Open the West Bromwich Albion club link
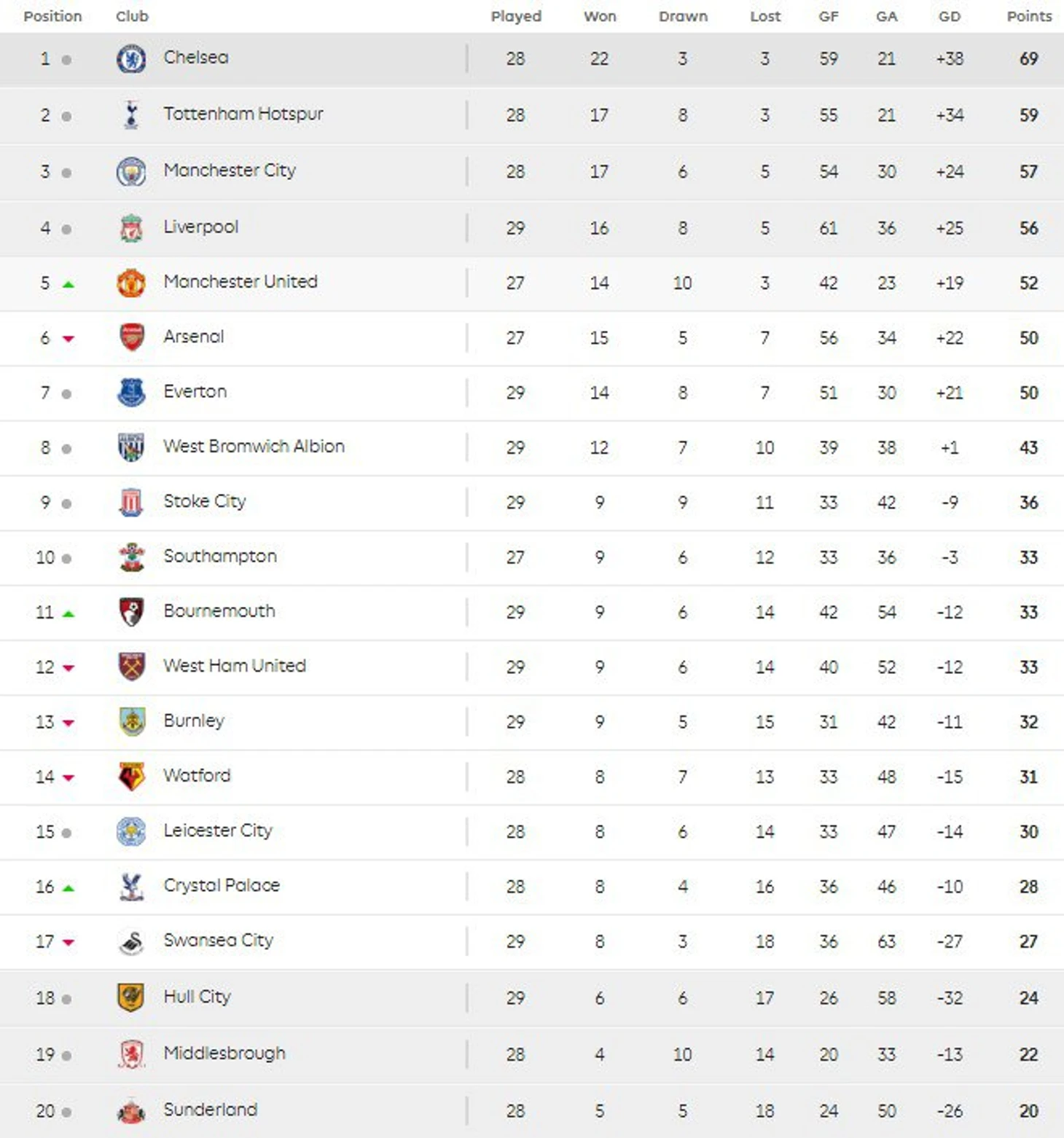The image size is (1064, 1138). tap(254, 446)
